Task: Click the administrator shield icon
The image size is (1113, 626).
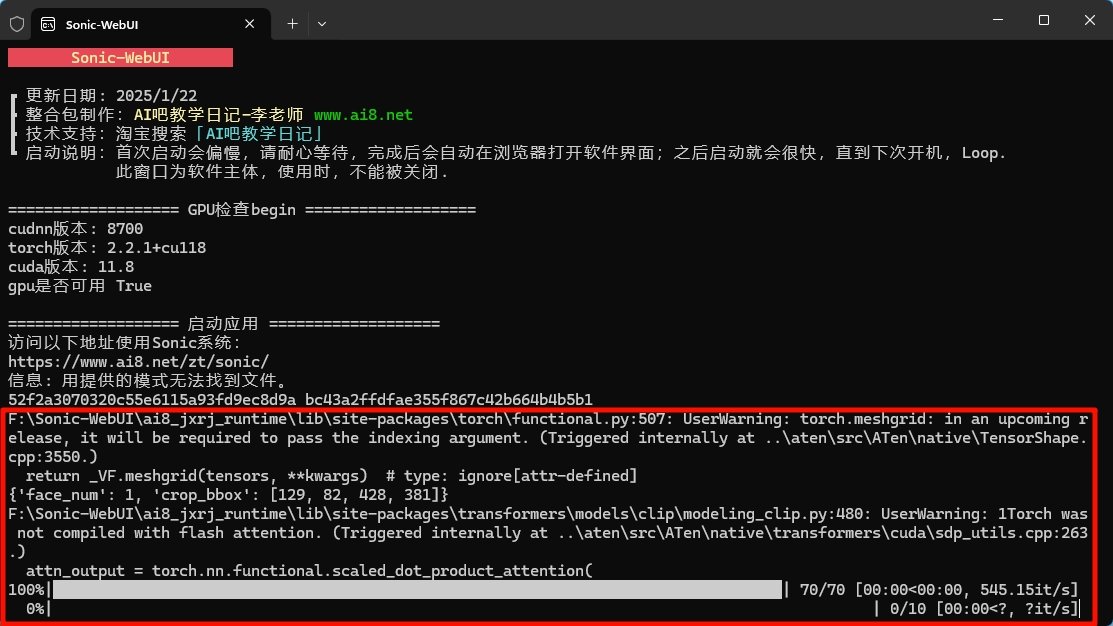Action: [x=16, y=23]
